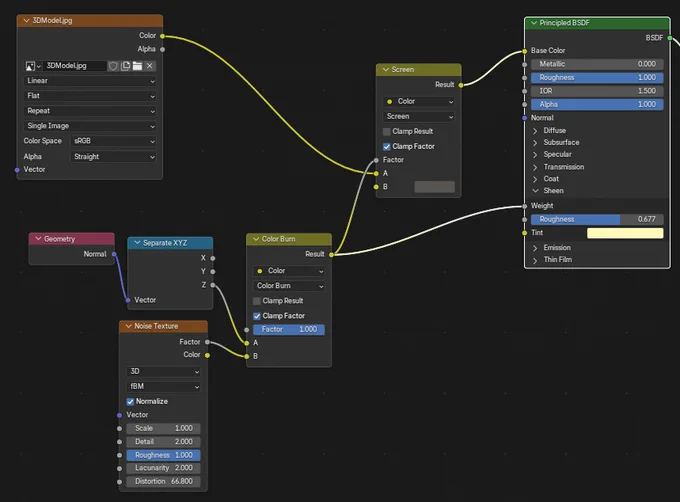Open the Single Image source dropdown
Image resolution: width=680 pixels, height=502 pixels.
90,126
